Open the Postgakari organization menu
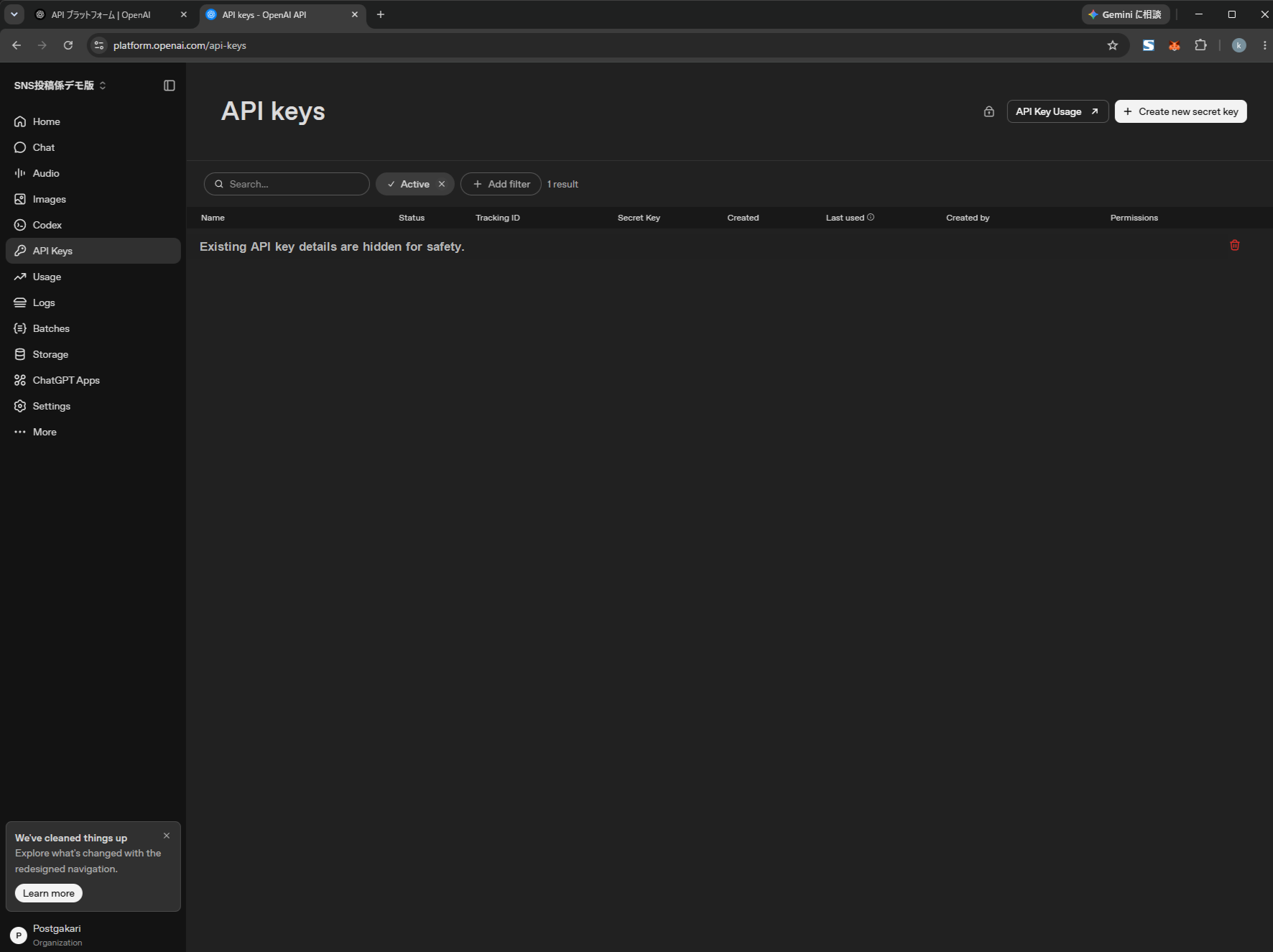Image resolution: width=1273 pixels, height=952 pixels. [x=93, y=935]
